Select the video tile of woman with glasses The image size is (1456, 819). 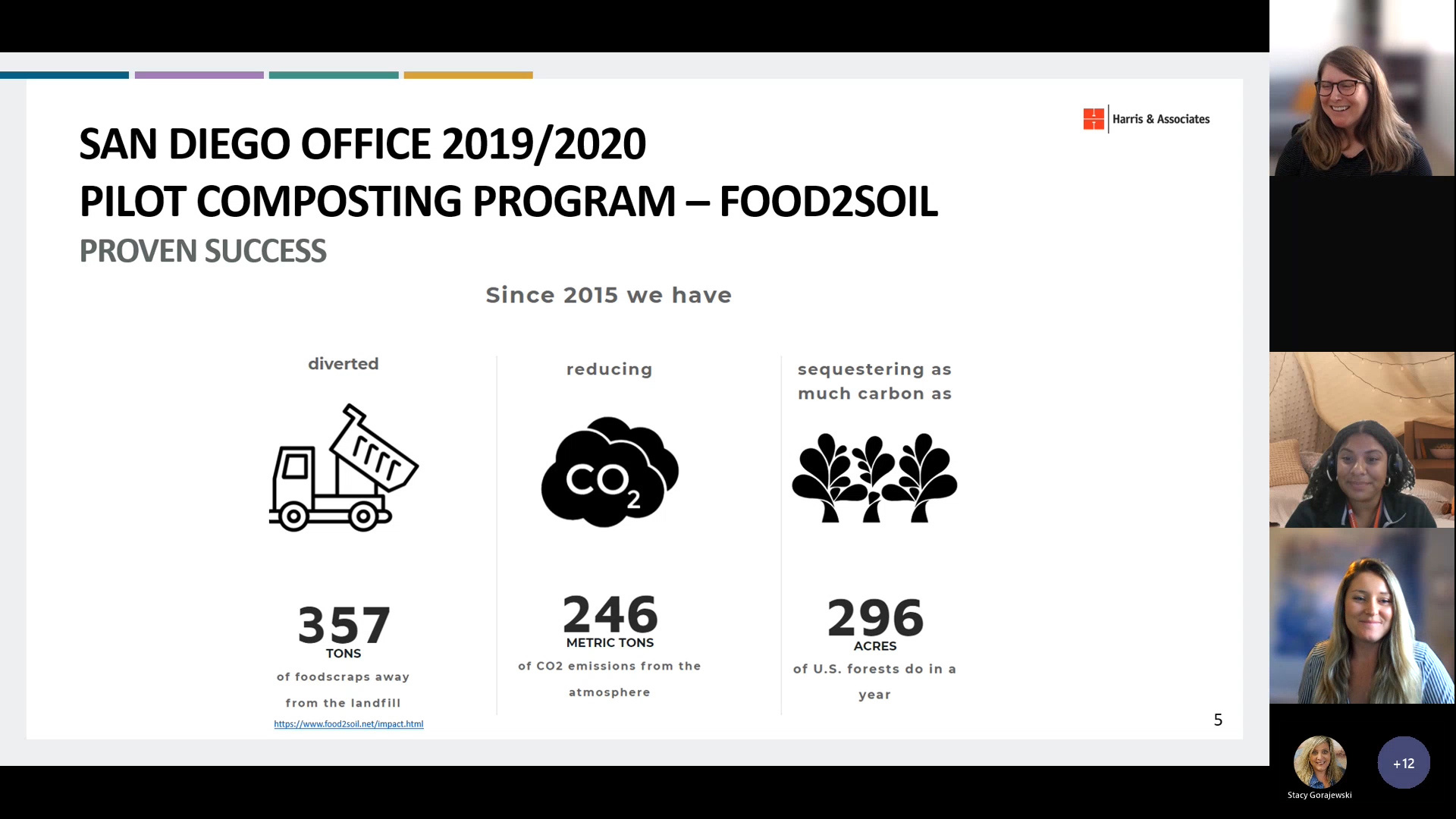pos(1362,88)
